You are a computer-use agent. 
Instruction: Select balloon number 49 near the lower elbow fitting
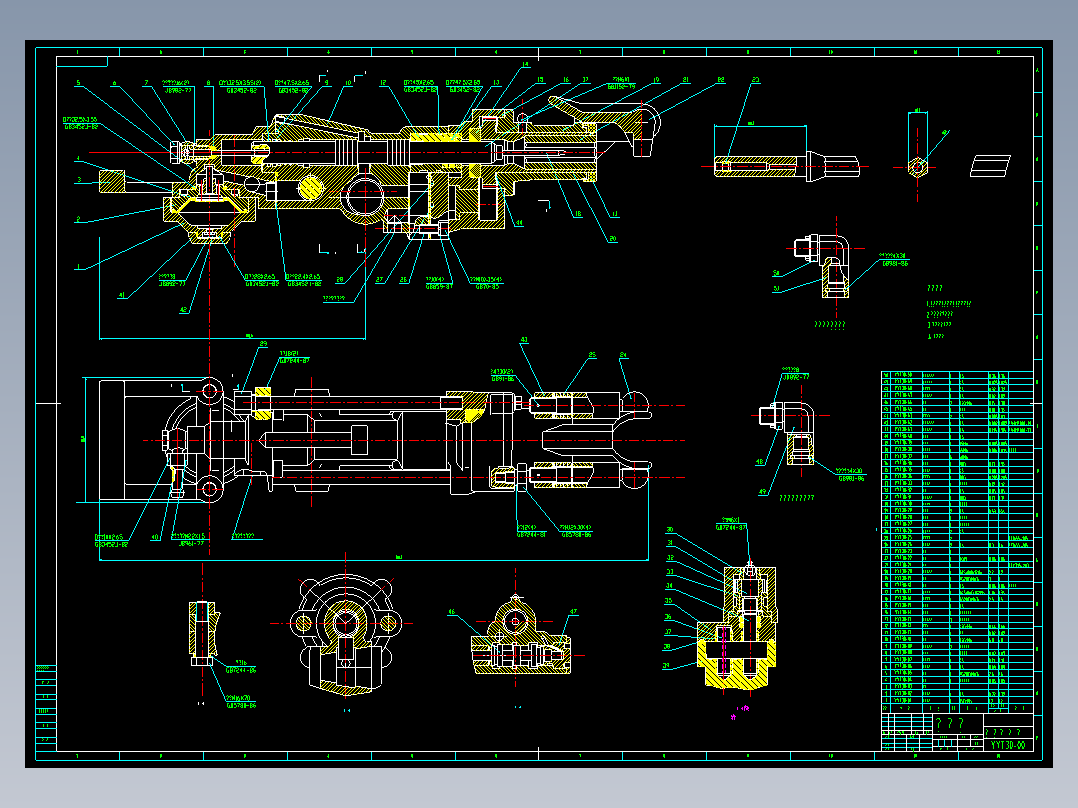pos(762,492)
